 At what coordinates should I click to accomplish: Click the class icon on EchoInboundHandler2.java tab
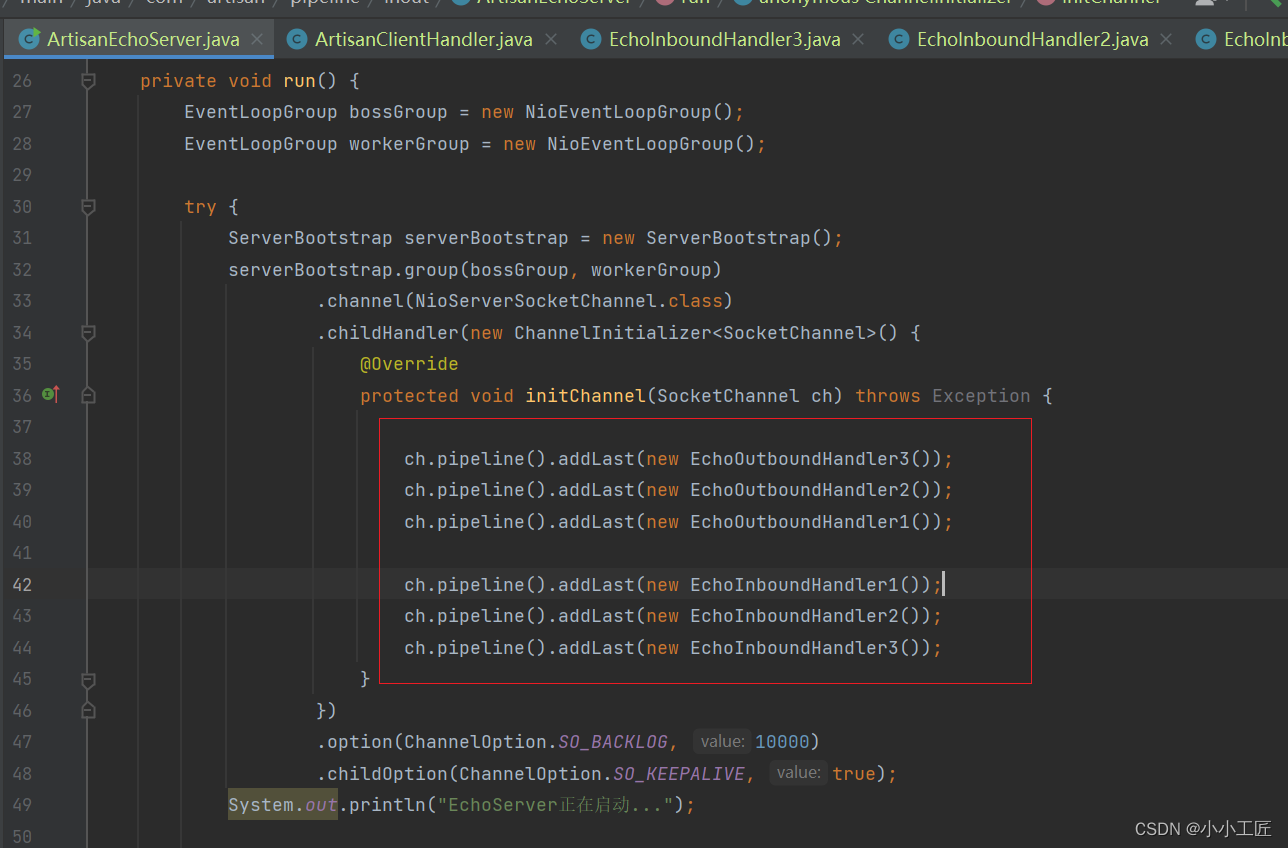point(898,40)
